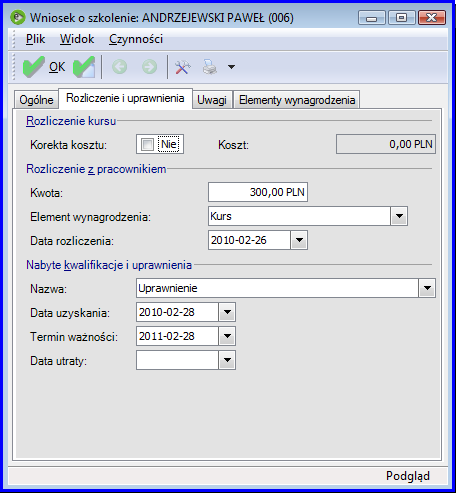This screenshot has height=493, width=456.
Task: Click the Data uzyskania date field
Action: coord(177,312)
